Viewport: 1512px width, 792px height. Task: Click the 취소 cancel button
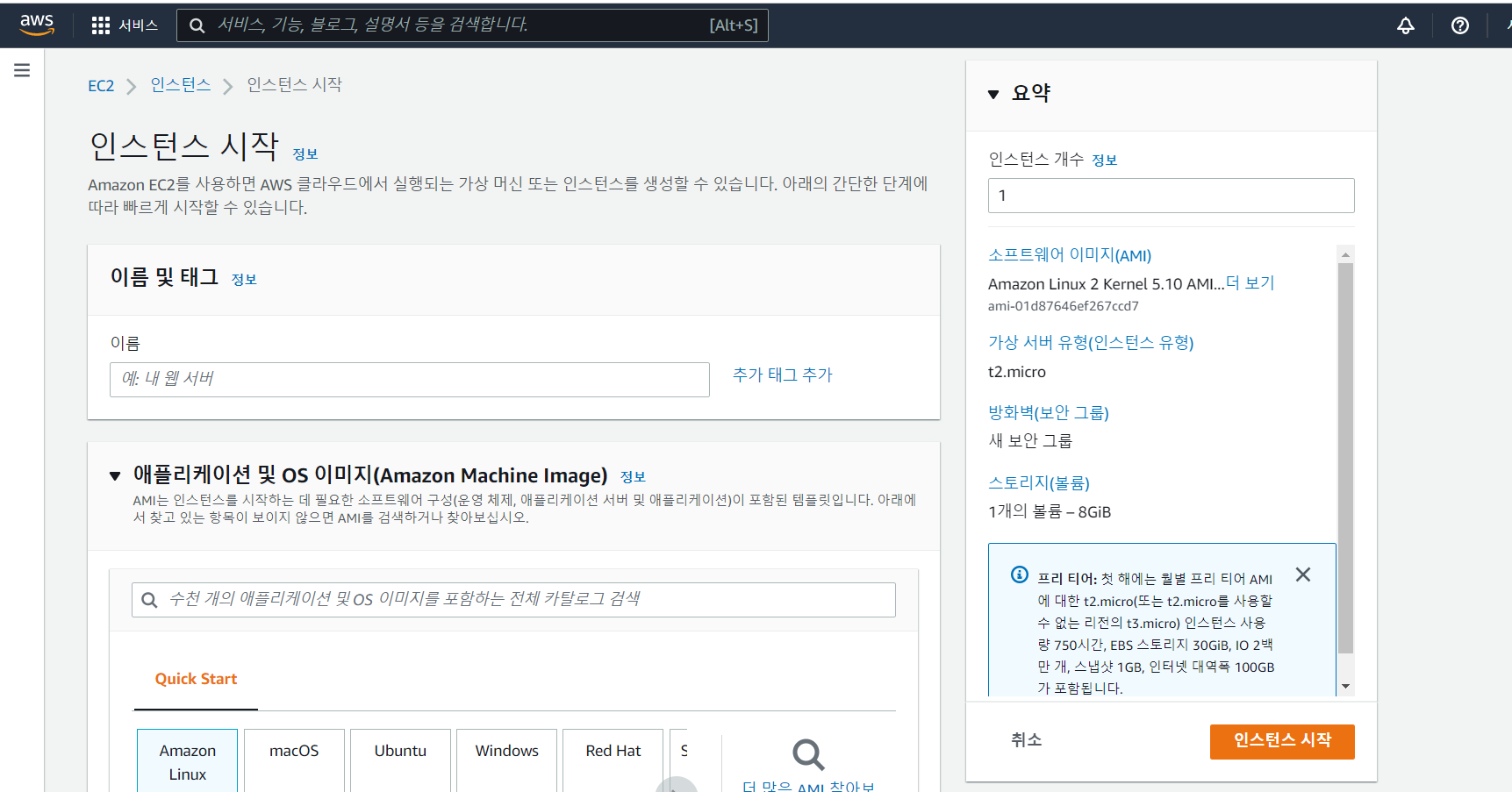(1026, 740)
